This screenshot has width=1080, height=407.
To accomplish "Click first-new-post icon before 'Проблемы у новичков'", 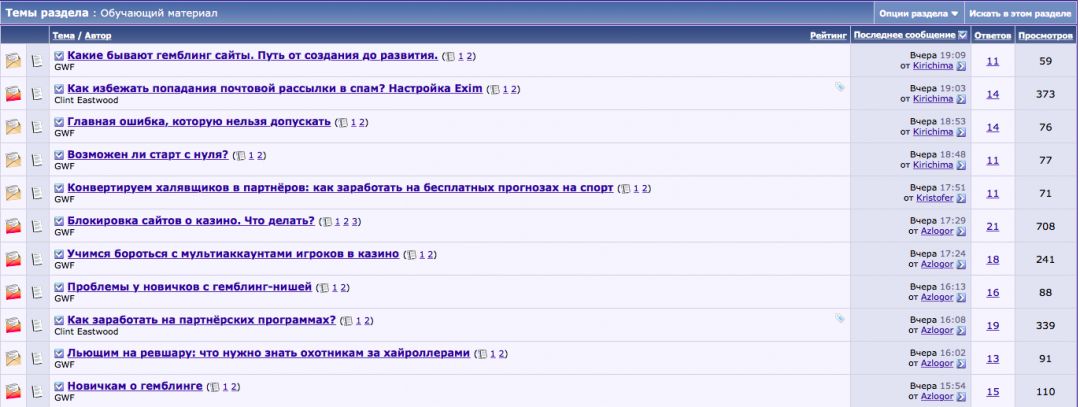I will tap(59, 287).
